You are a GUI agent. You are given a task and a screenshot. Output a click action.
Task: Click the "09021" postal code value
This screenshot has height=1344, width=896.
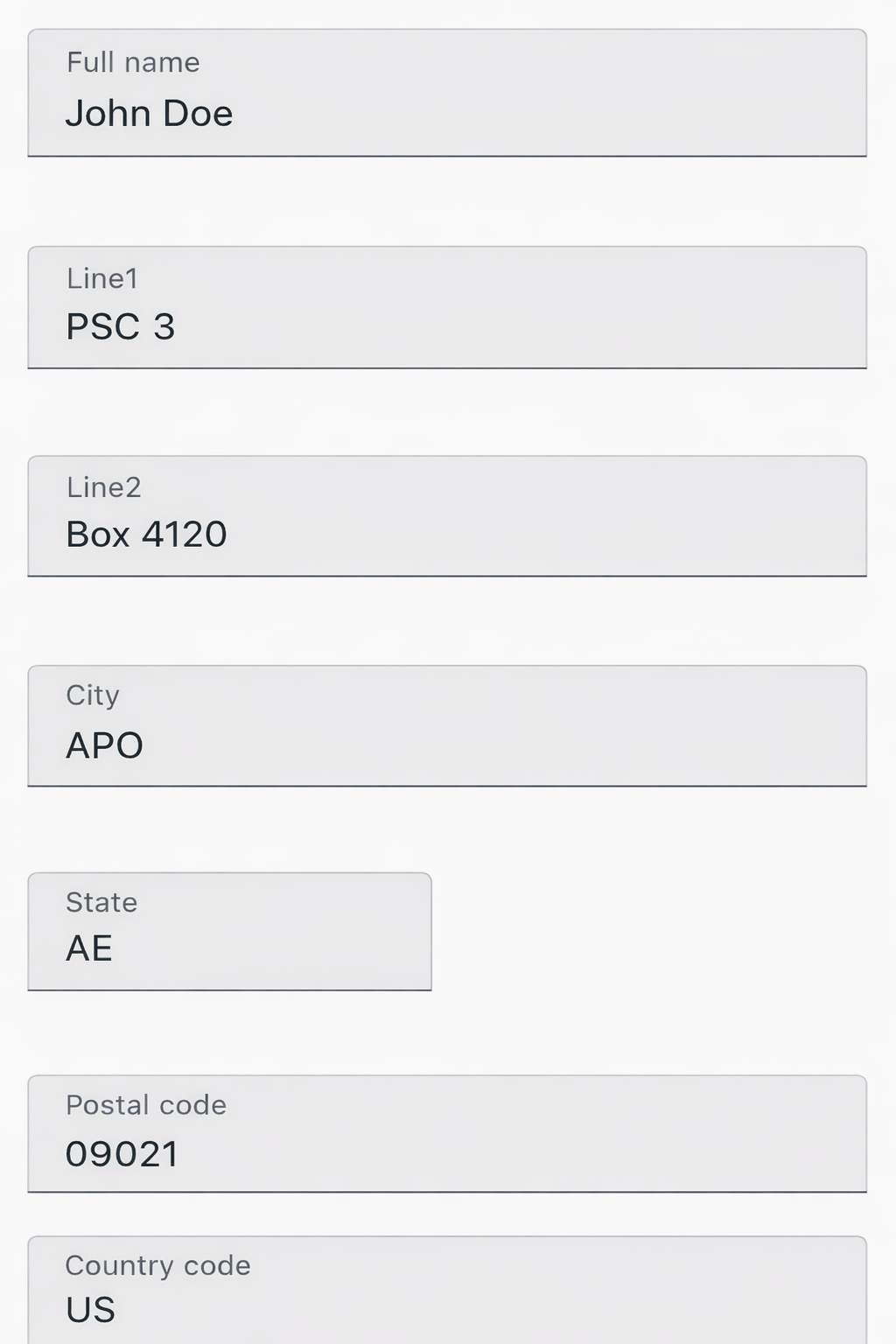point(122,1154)
